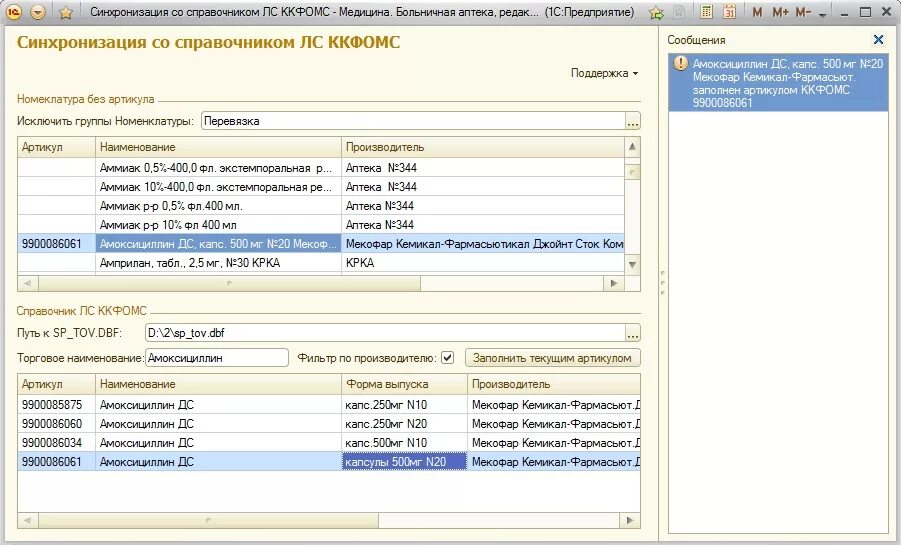
Task: Click the grayed history document icon
Action: click(679, 12)
